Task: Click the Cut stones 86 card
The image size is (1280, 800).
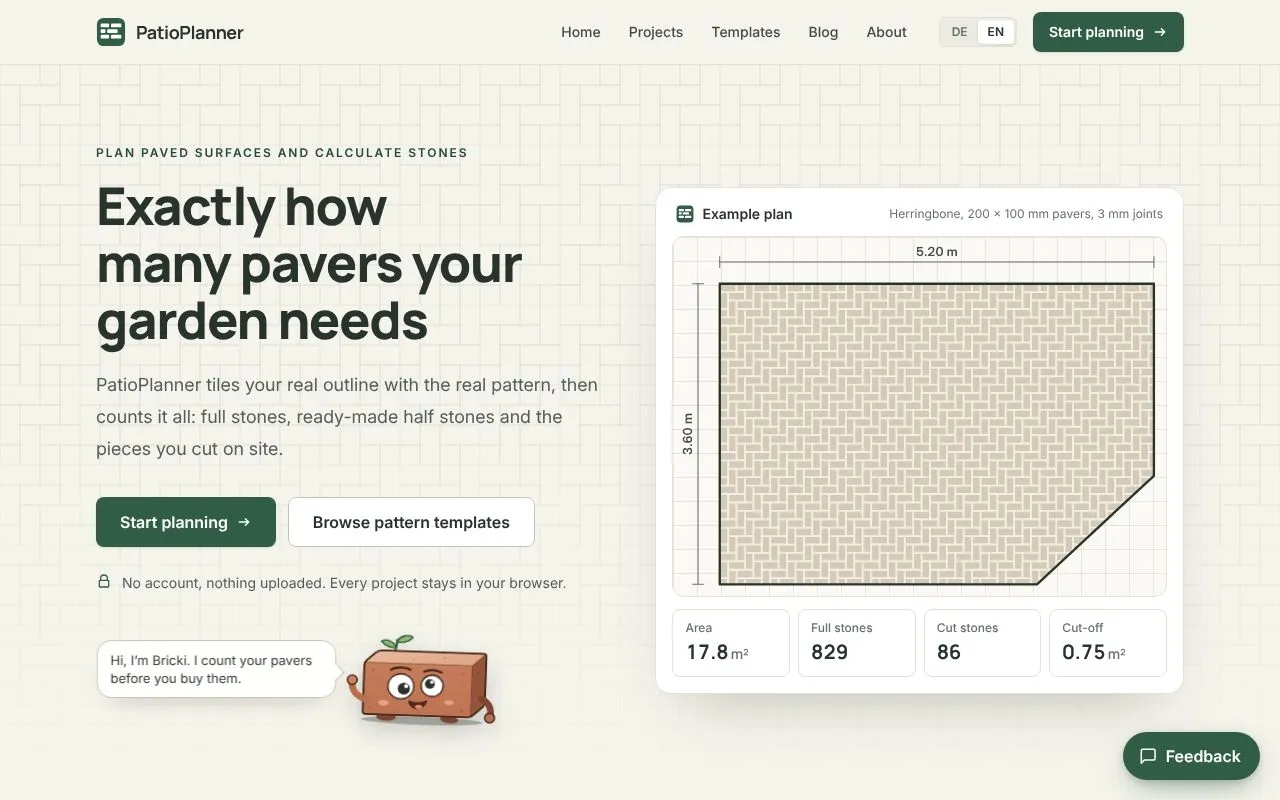Action: pyautogui.click(x=982, y=643)
